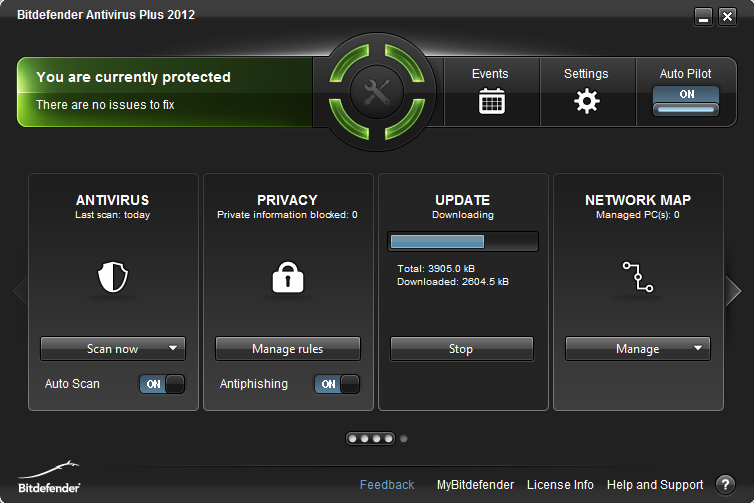Viewport: 754px width, 503px height.
Task: Click the UPDATE panel title
Action: point(463,200)
